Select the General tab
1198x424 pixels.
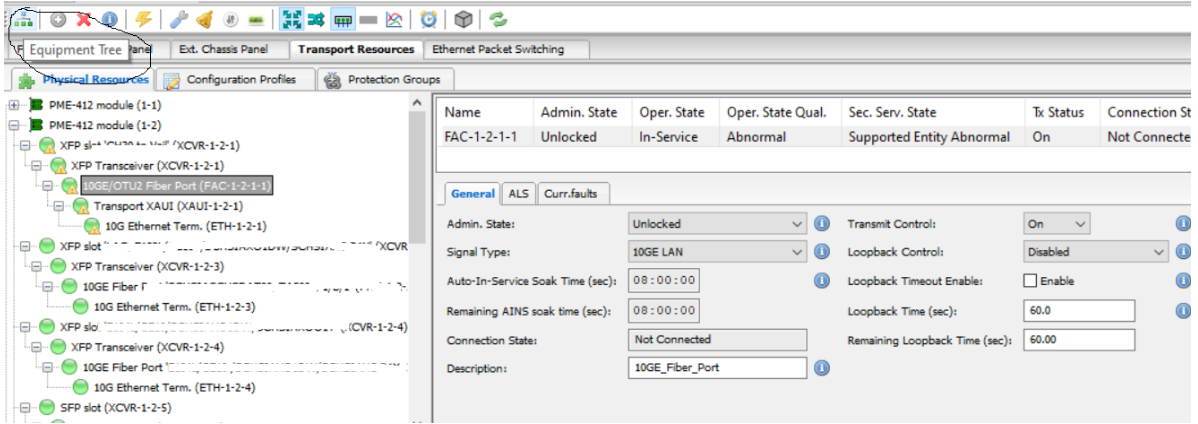[472, 194]
